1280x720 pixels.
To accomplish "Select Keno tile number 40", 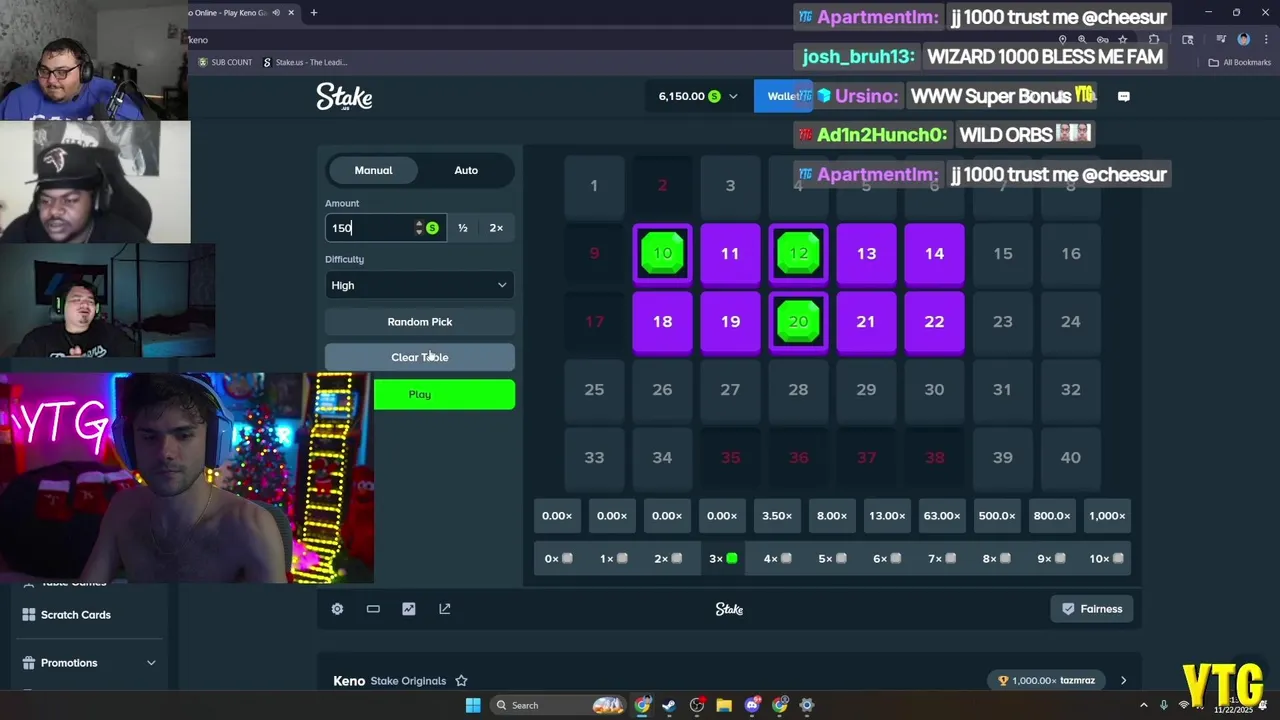I will tap(1071, 458).
